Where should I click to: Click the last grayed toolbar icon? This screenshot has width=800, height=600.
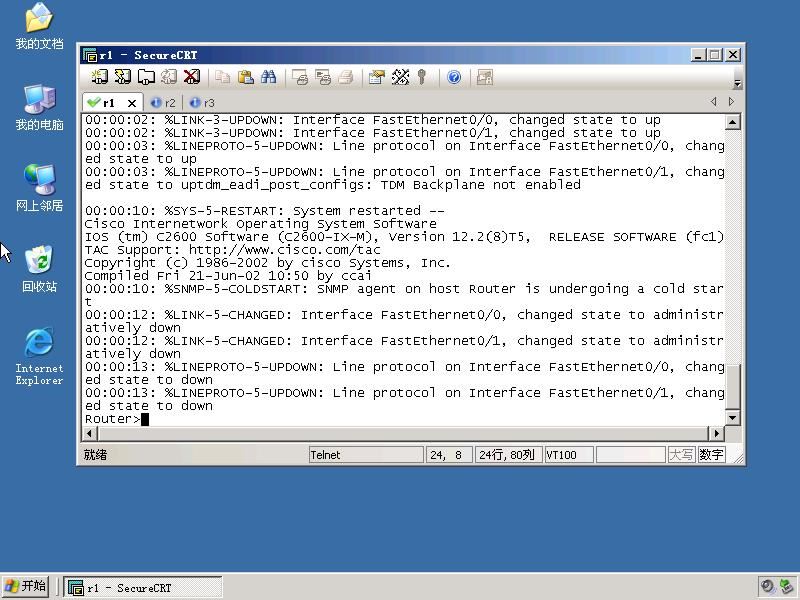click(485, 77)
